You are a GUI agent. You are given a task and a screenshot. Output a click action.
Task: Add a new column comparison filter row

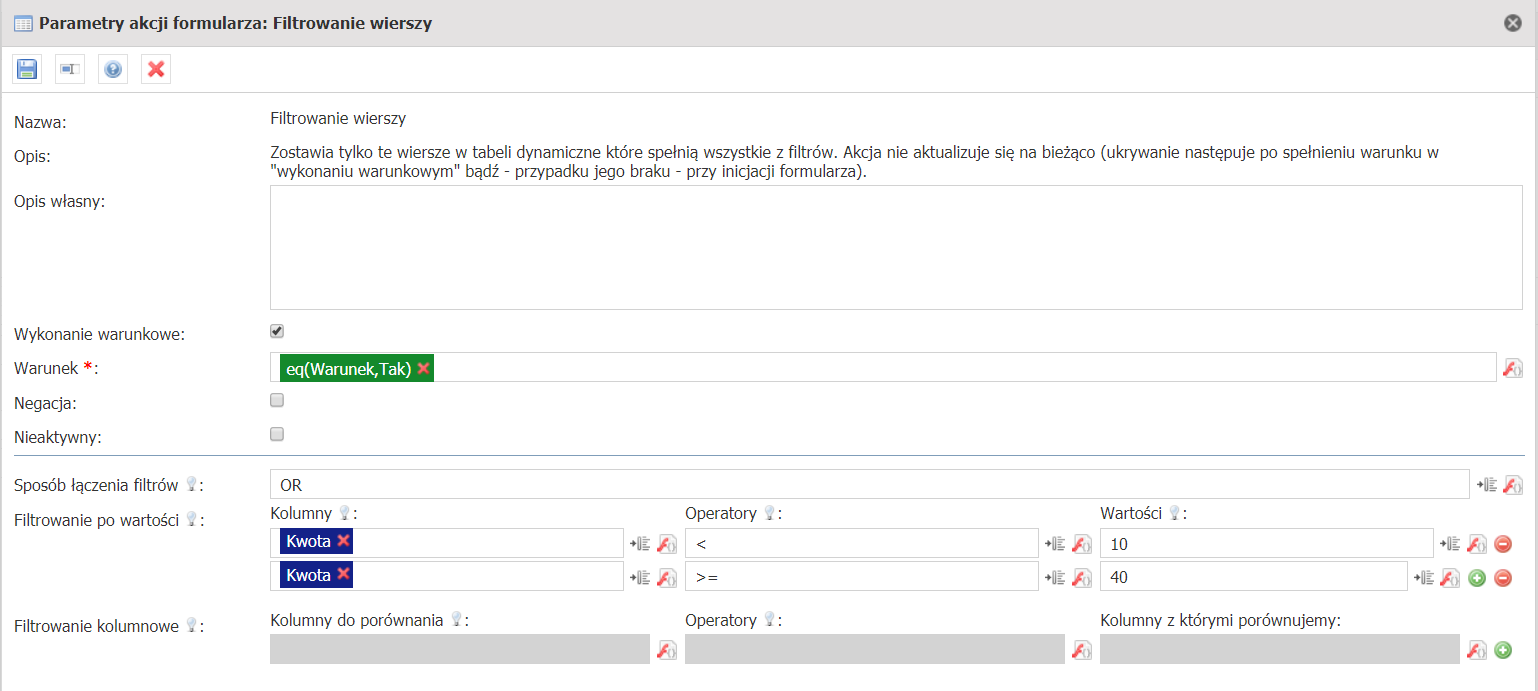1502,650
